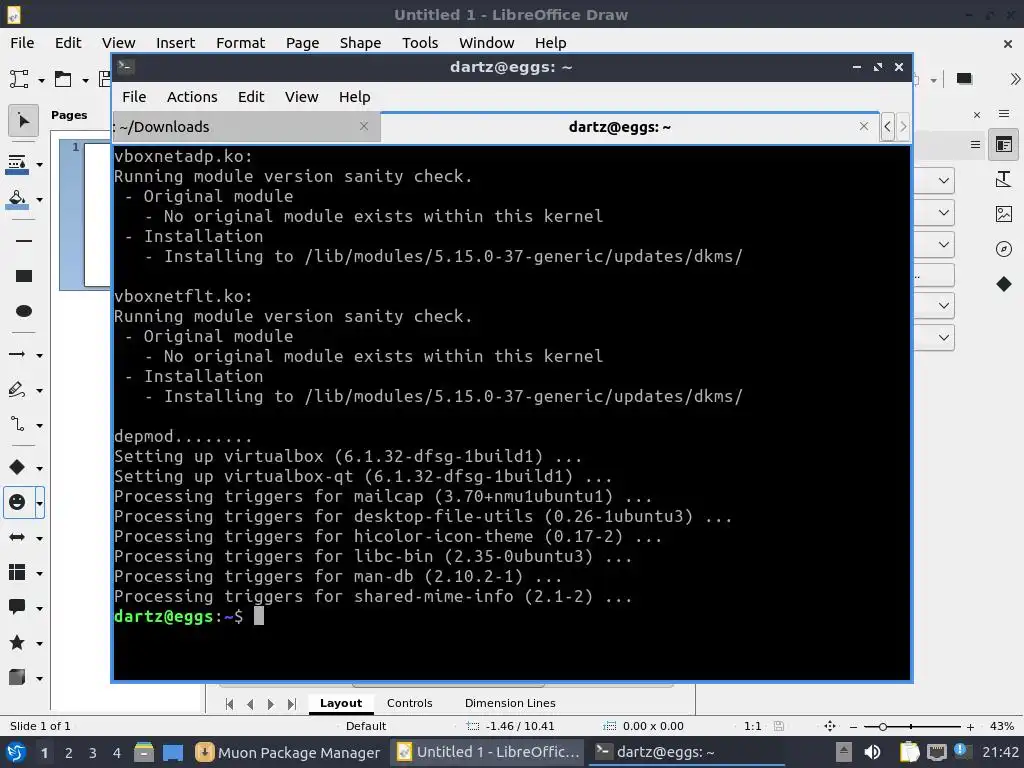1024x768 pixels.
Task: Expand the first sidebar combo box
Action: click(944, 181)
